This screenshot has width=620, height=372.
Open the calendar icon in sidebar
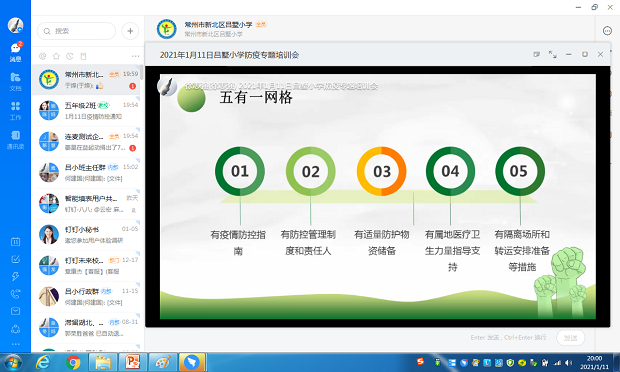click(15, 242)
